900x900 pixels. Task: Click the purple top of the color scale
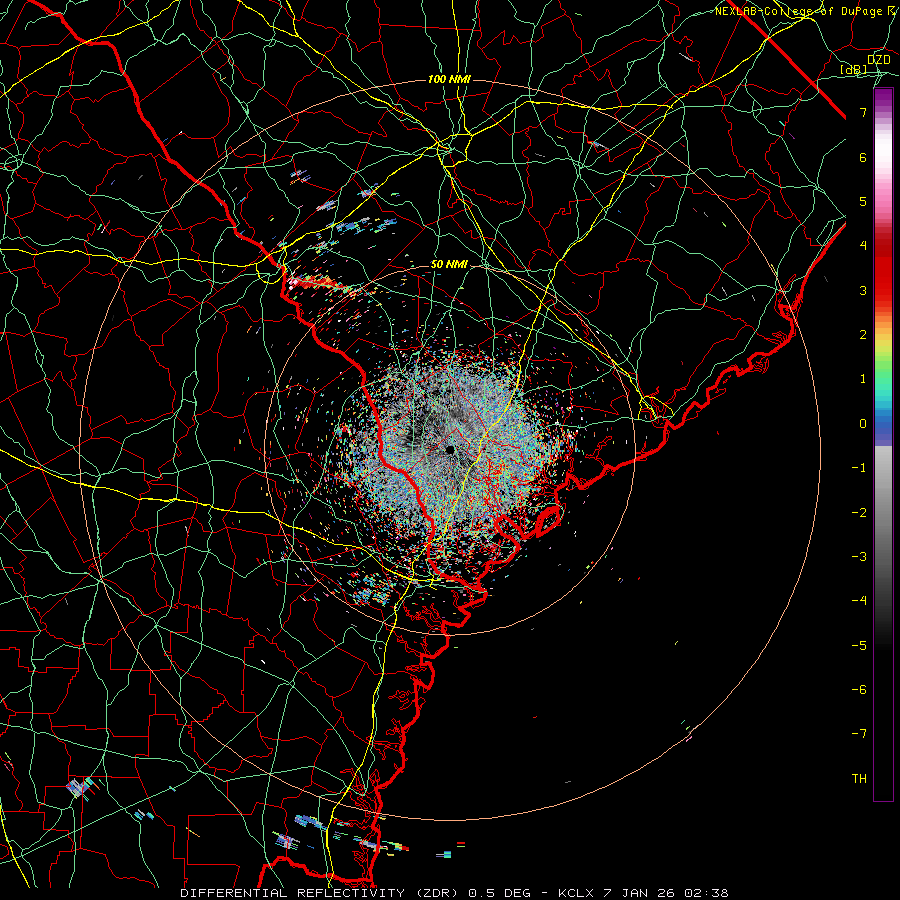click(883, 98)
